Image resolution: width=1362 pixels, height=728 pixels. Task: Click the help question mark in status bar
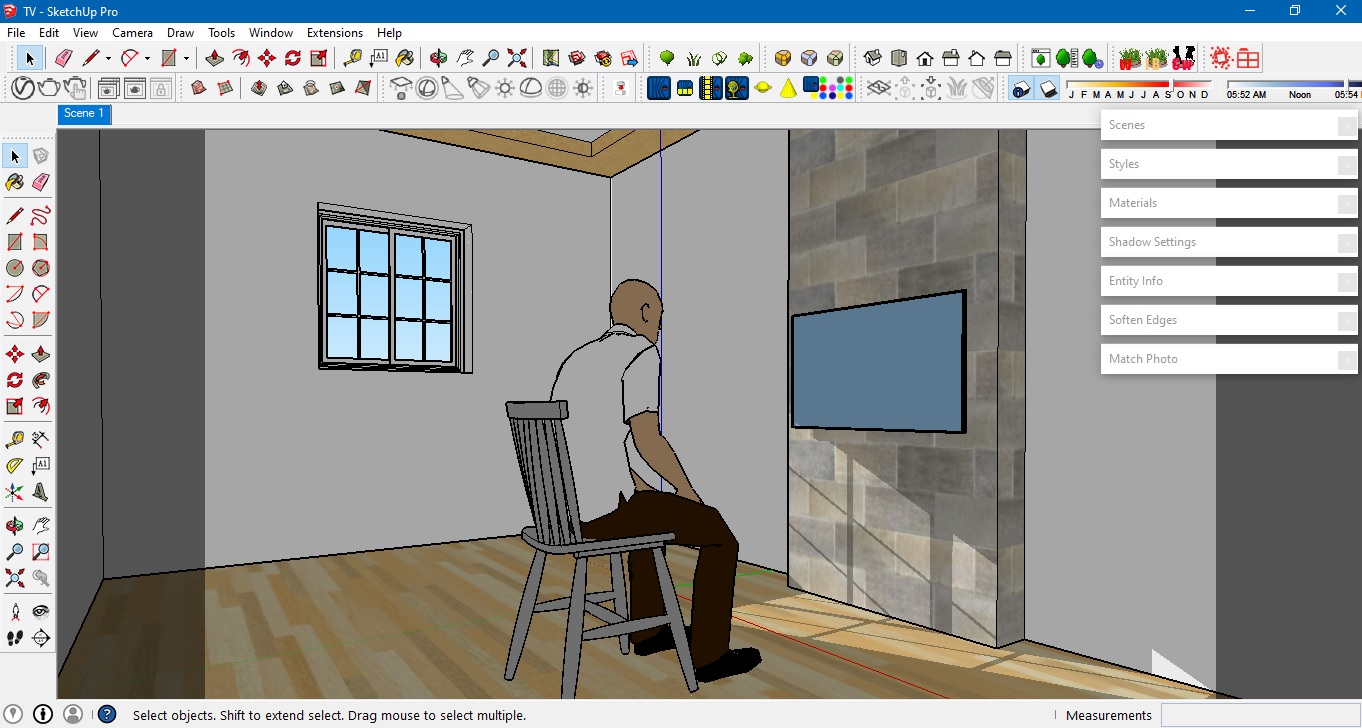point(106,714)
